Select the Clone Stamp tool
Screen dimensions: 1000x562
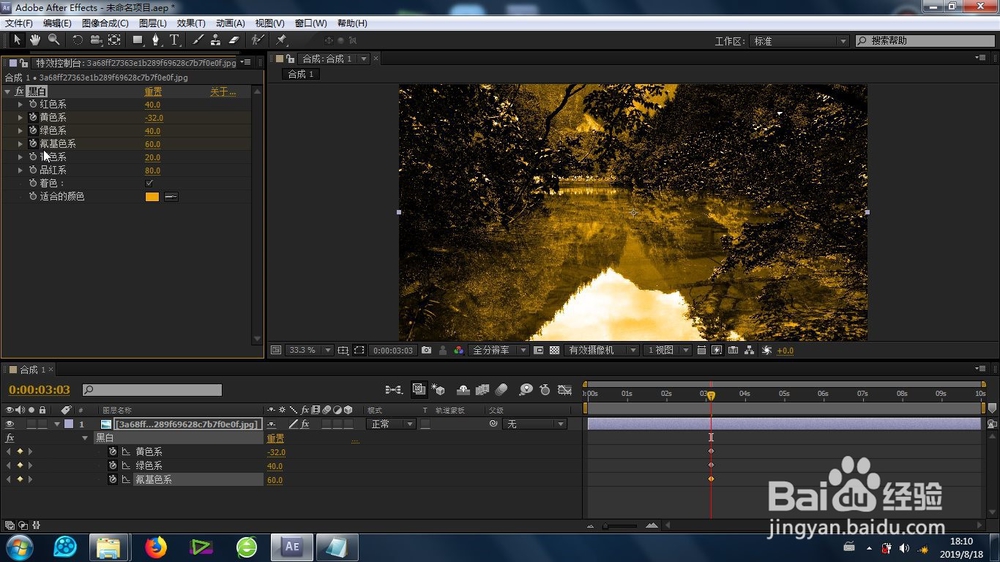click(x=216, y=40)
